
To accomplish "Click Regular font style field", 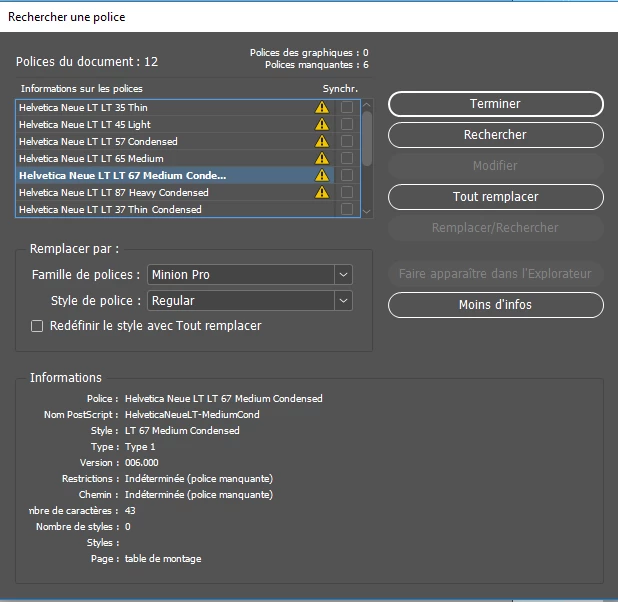I will tap(241, 301).
